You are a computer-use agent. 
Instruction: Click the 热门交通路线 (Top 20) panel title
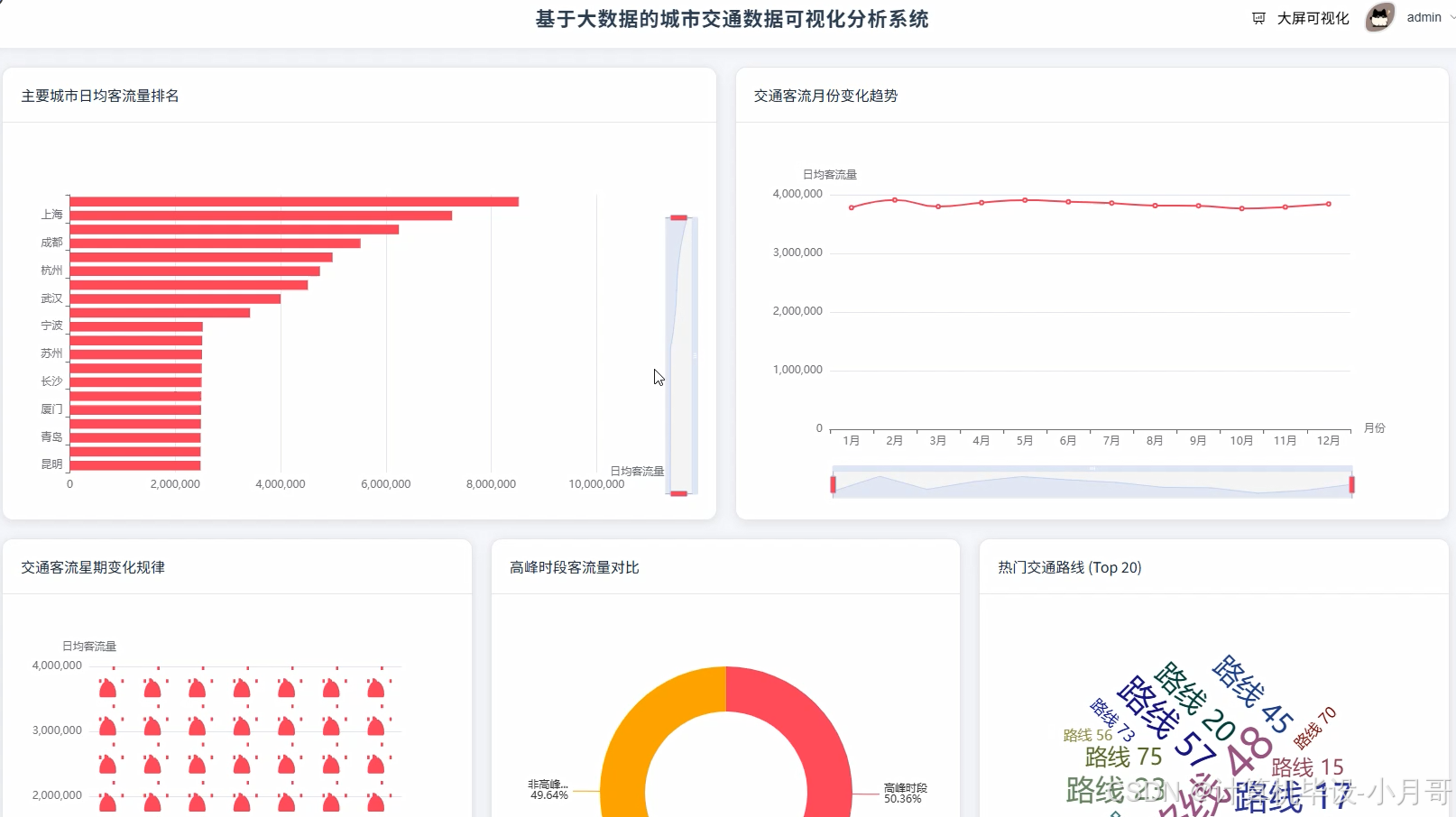pyautogui.click(x=1070, y=567)
